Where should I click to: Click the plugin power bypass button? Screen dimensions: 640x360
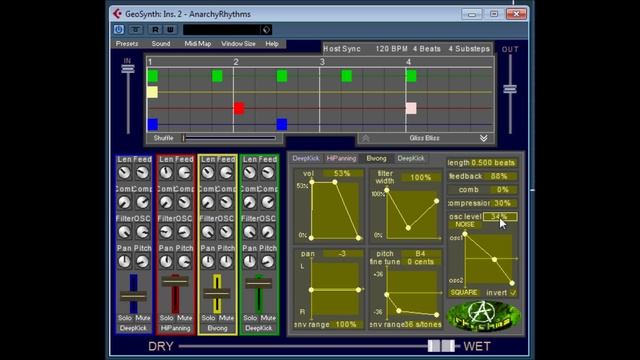click(119, 29)
